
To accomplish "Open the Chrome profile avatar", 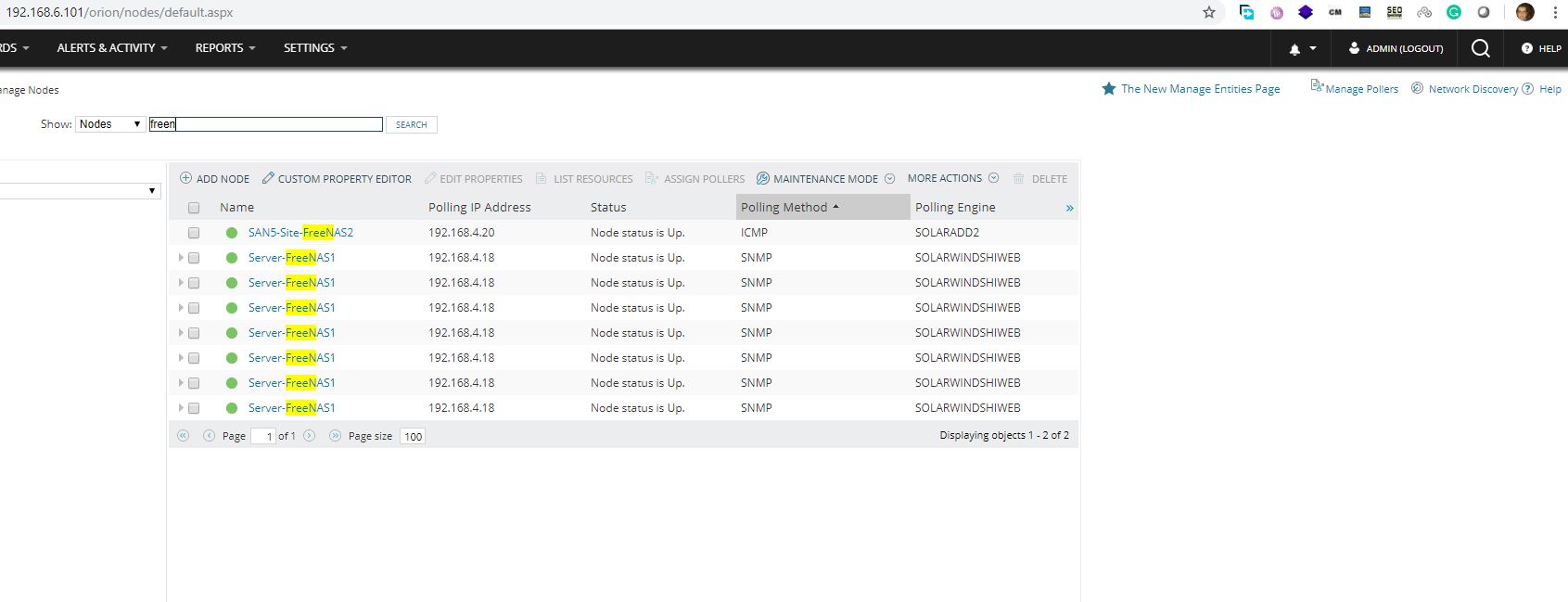I will point(1525,12).
